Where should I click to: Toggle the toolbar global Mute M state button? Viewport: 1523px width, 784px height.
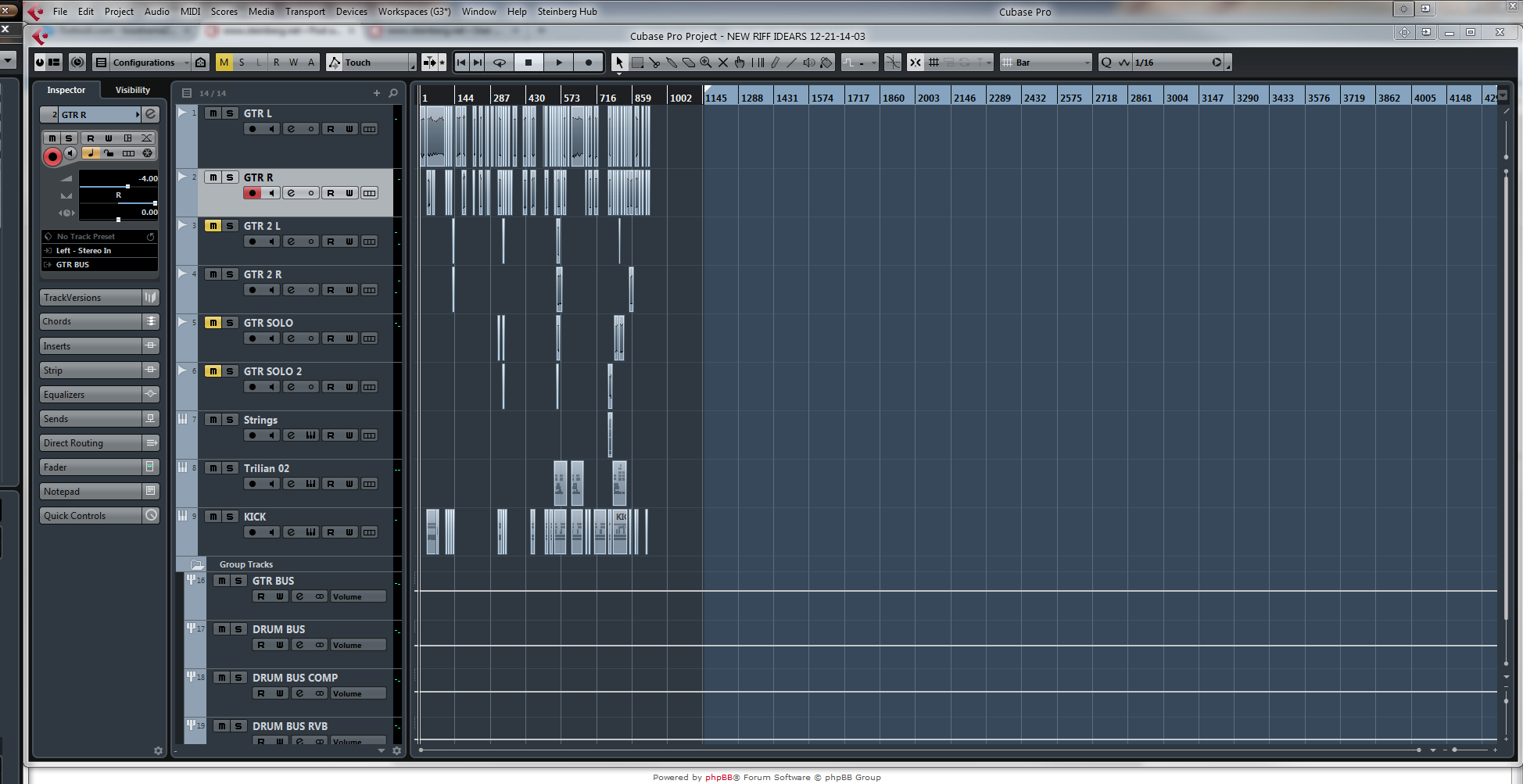(x=224, y=63)
